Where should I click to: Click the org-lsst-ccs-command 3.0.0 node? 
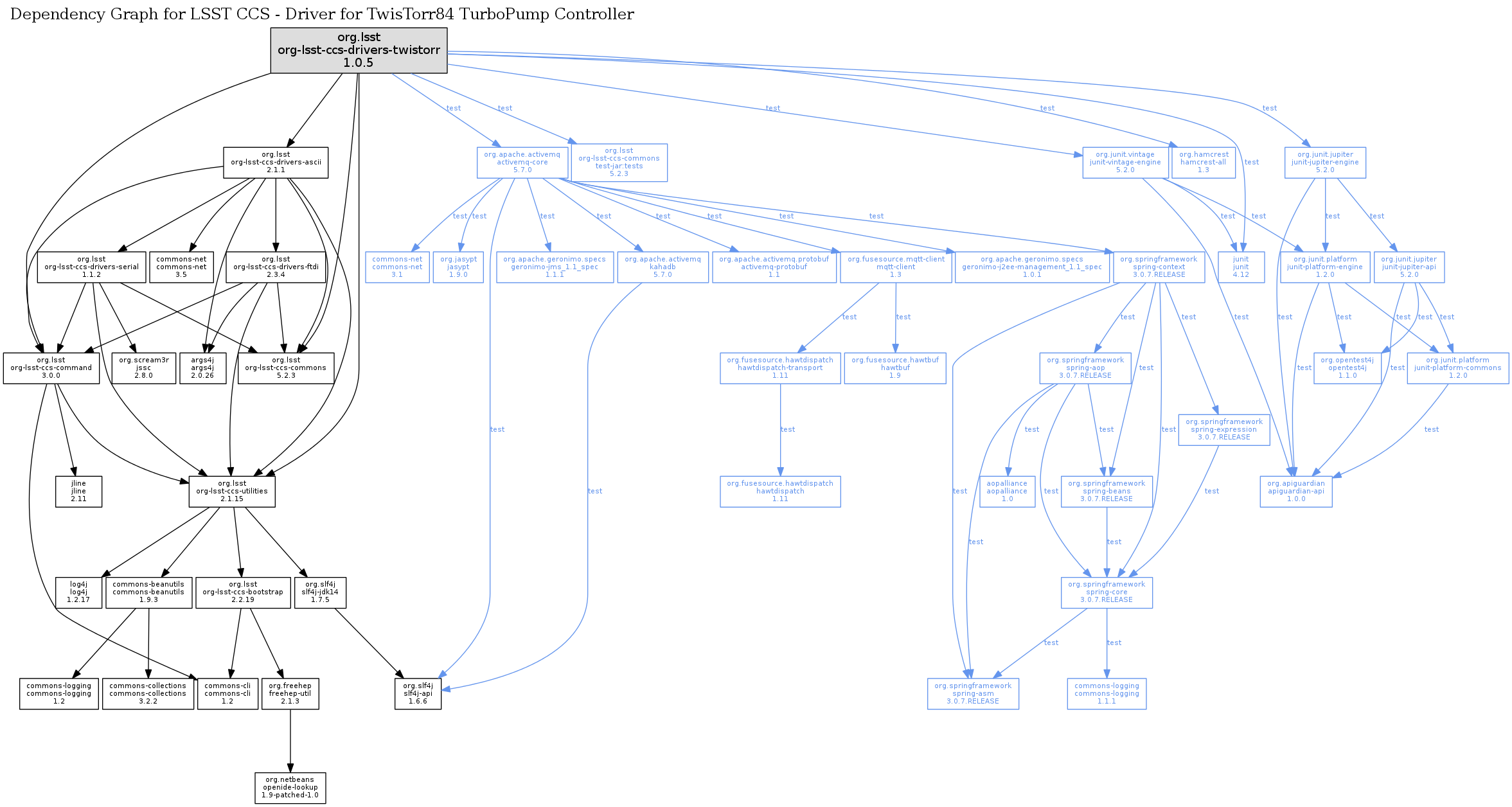click(x=51, y=368)
